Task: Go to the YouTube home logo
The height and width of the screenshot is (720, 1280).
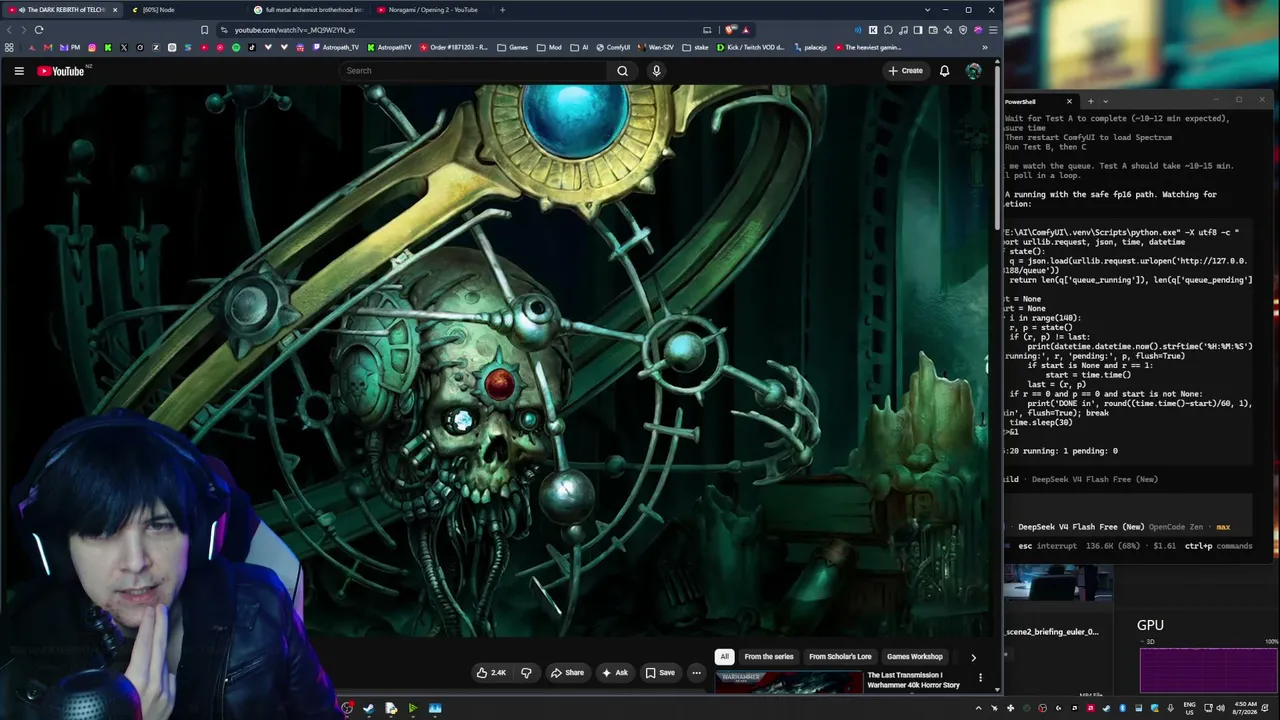Action: (x=61, y=71)
